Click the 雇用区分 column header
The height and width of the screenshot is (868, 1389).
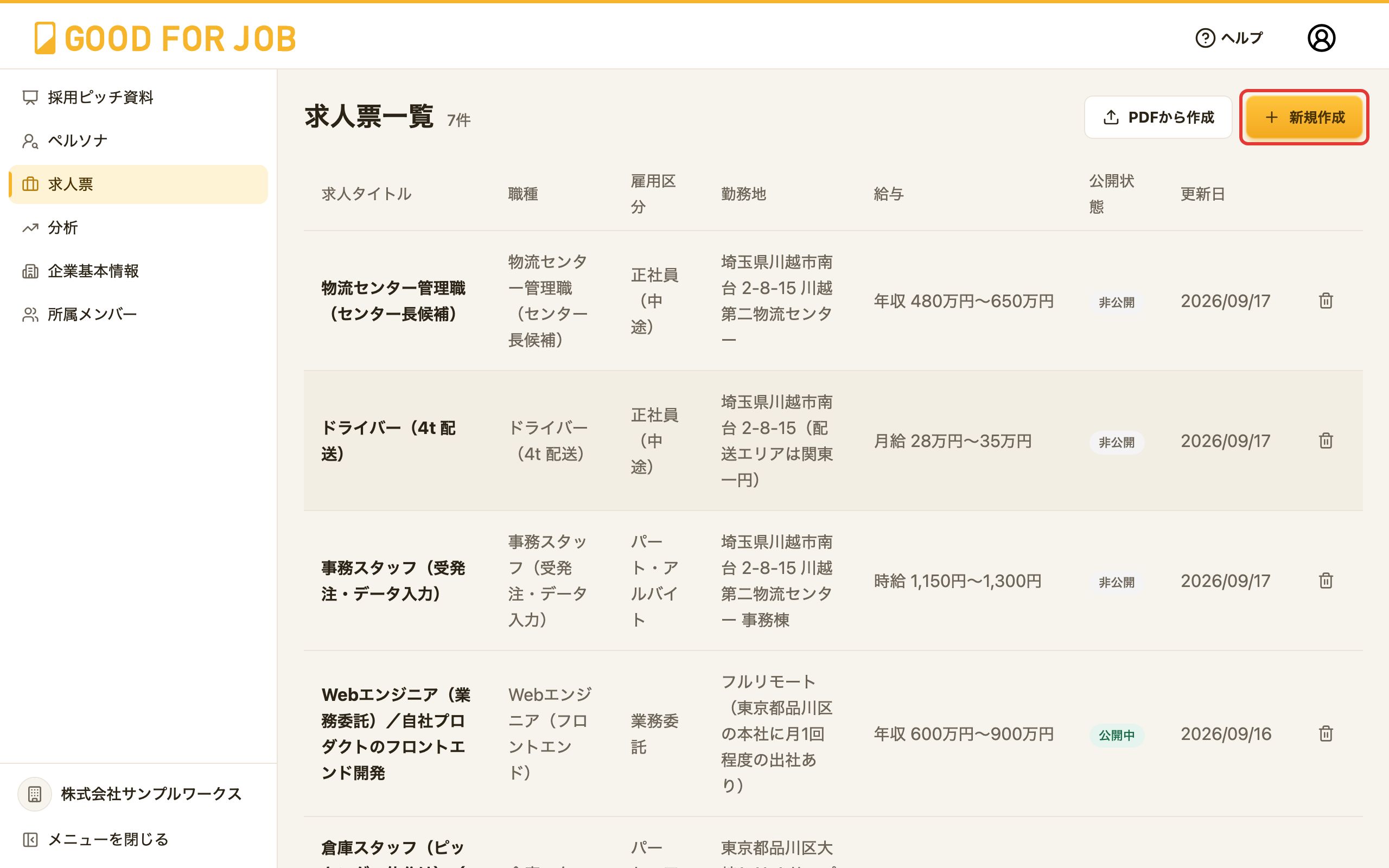pos(653,194)
